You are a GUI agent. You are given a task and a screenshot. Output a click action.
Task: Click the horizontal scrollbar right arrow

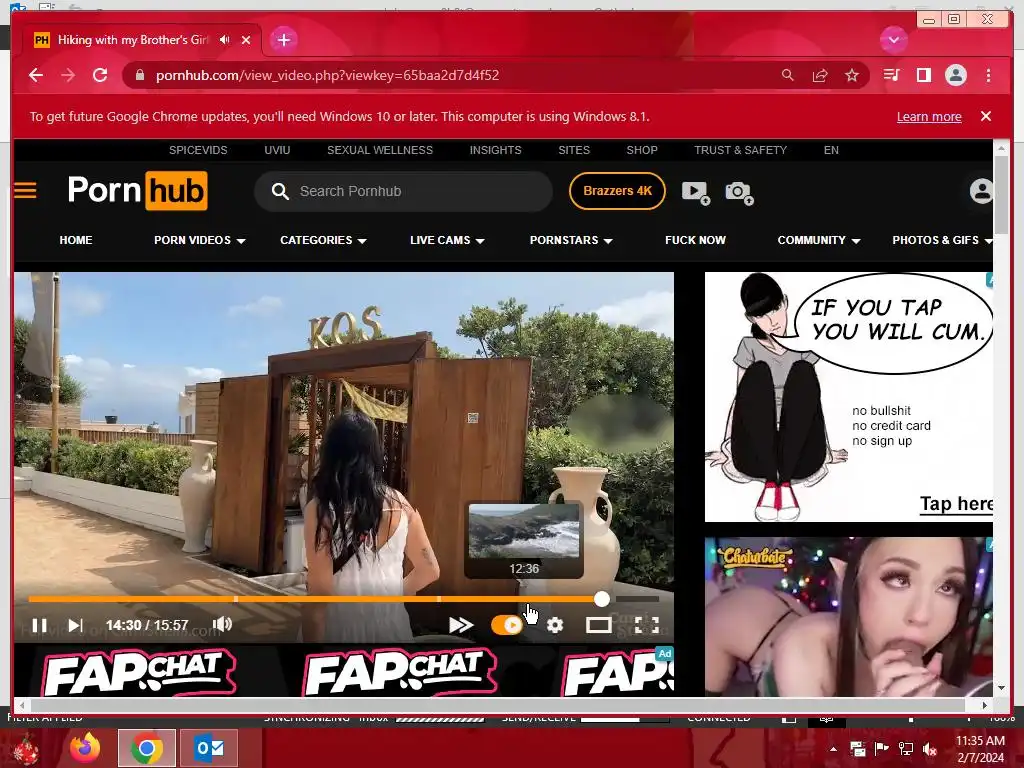pos(985,705)
